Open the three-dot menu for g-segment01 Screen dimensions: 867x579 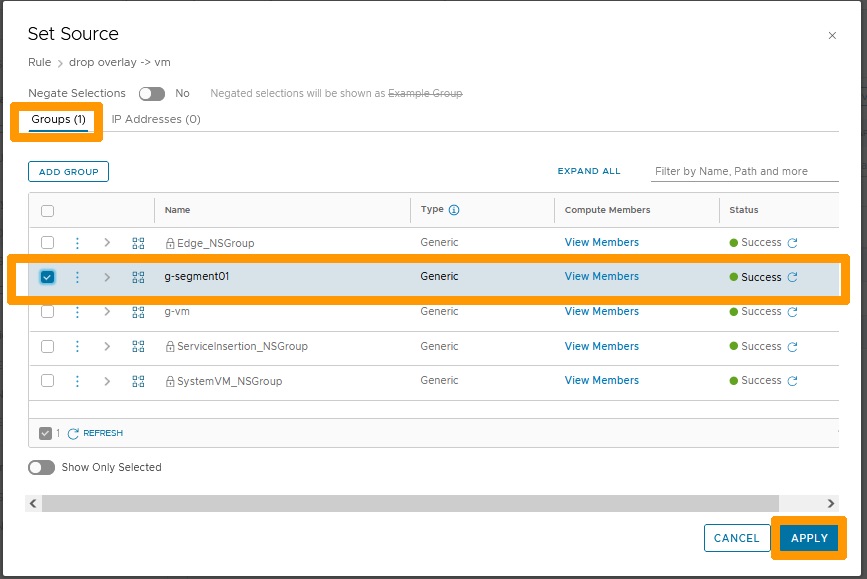coord(78,277)
